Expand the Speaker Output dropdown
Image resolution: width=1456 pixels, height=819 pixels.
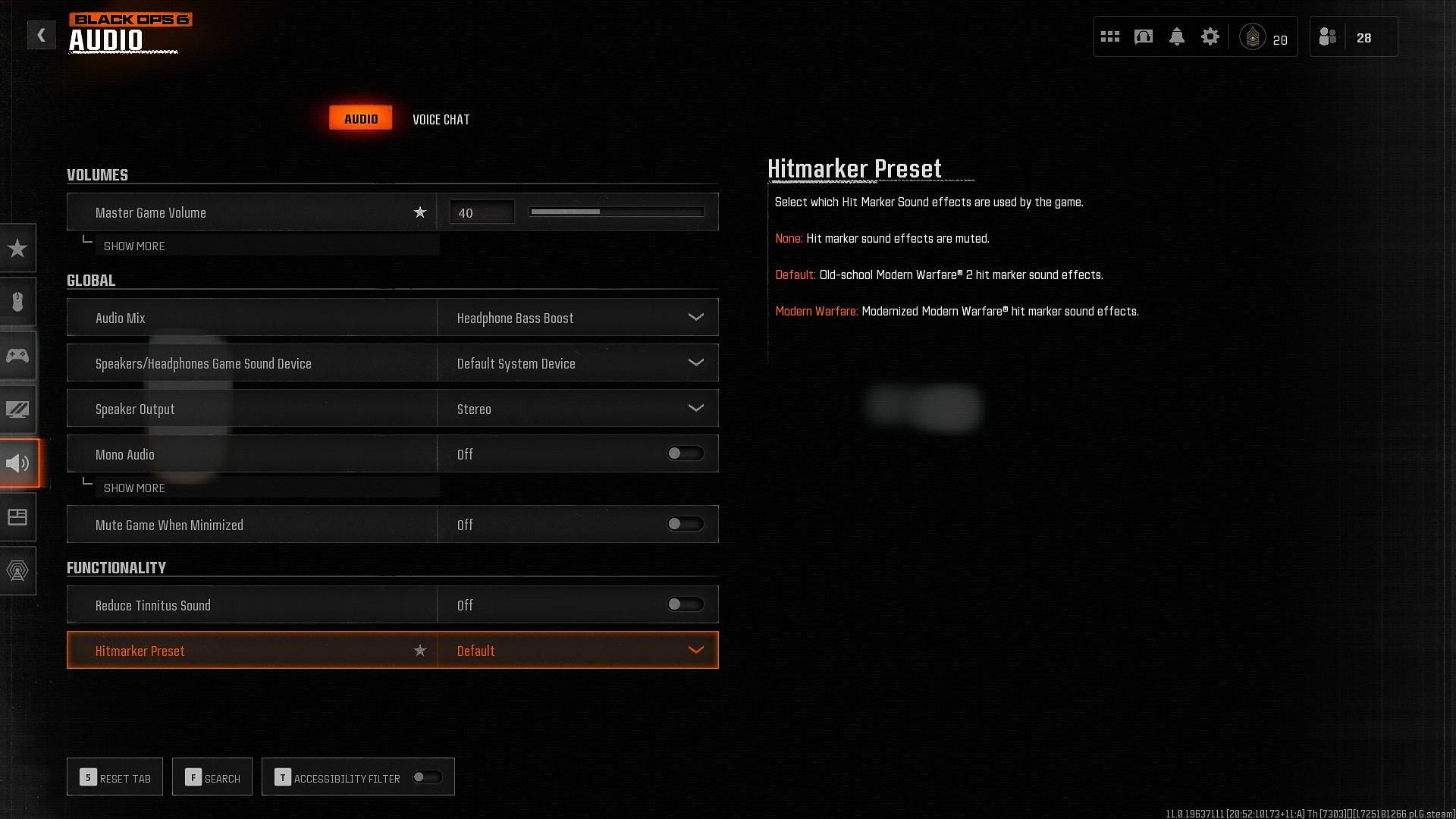coord(695,408)
